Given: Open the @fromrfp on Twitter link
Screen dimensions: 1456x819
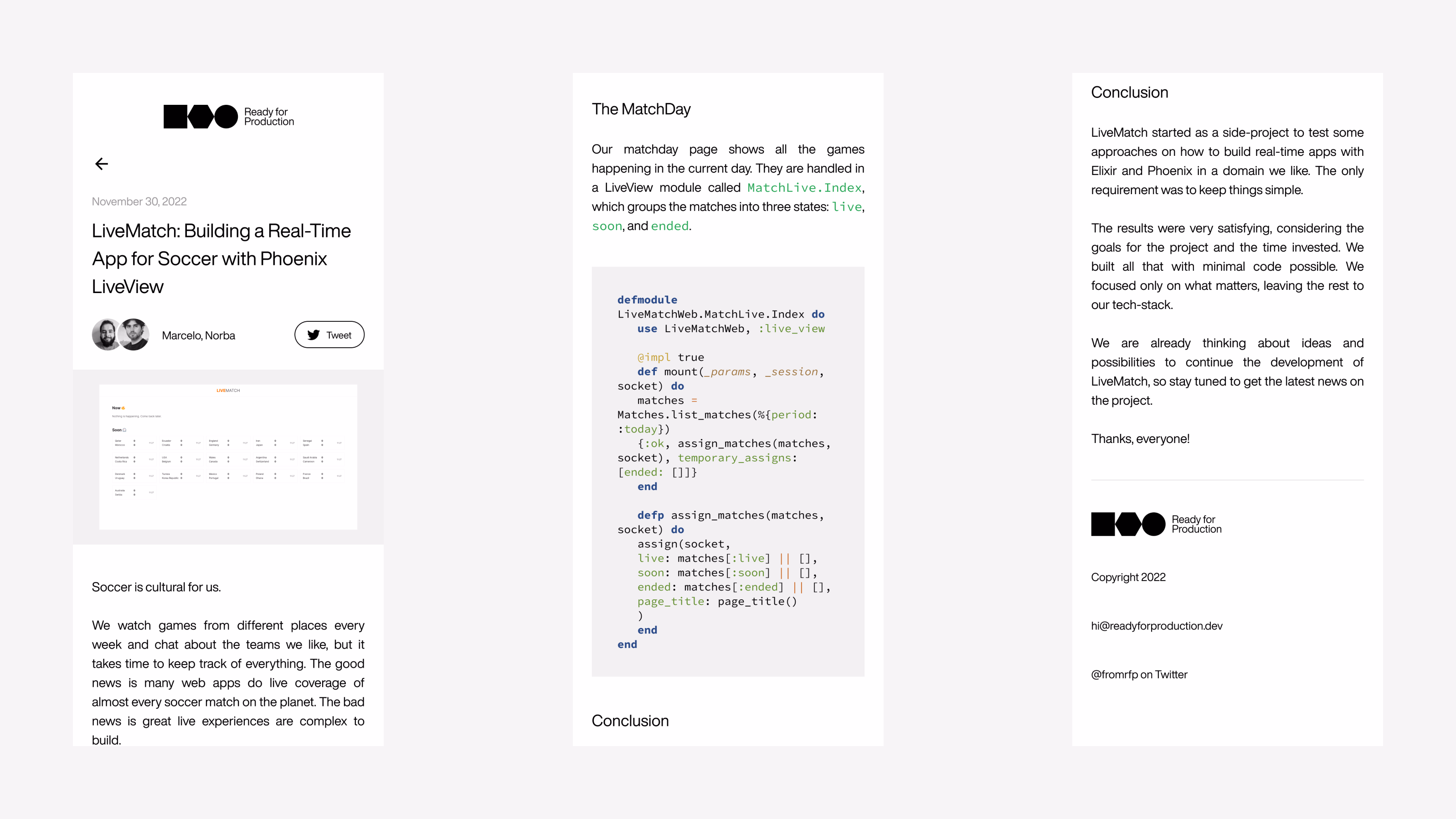Looking at the screenshot, I should [1139, 675].
